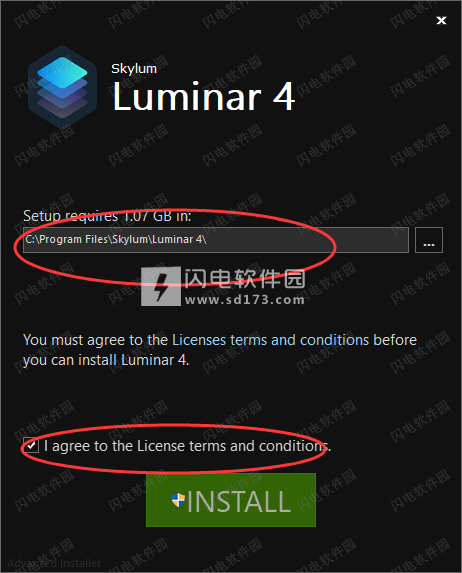Click the 'You must agree to the' text
Image resolution: width=462 pixels, height=573 pixels.
click(95, 340)
